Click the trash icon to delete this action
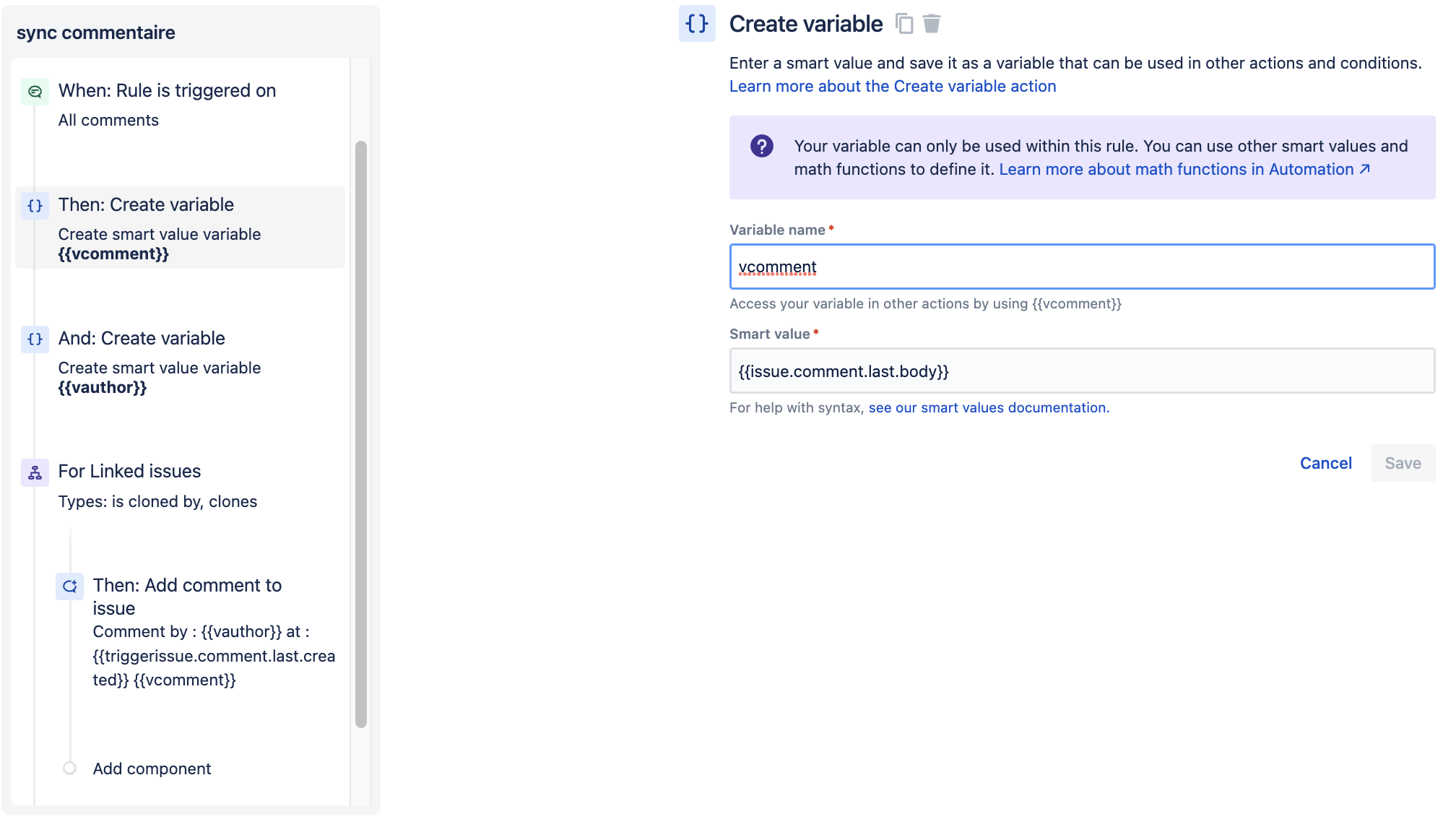The width and height of the screenshot is (1456, 835). tap(932, 24)
